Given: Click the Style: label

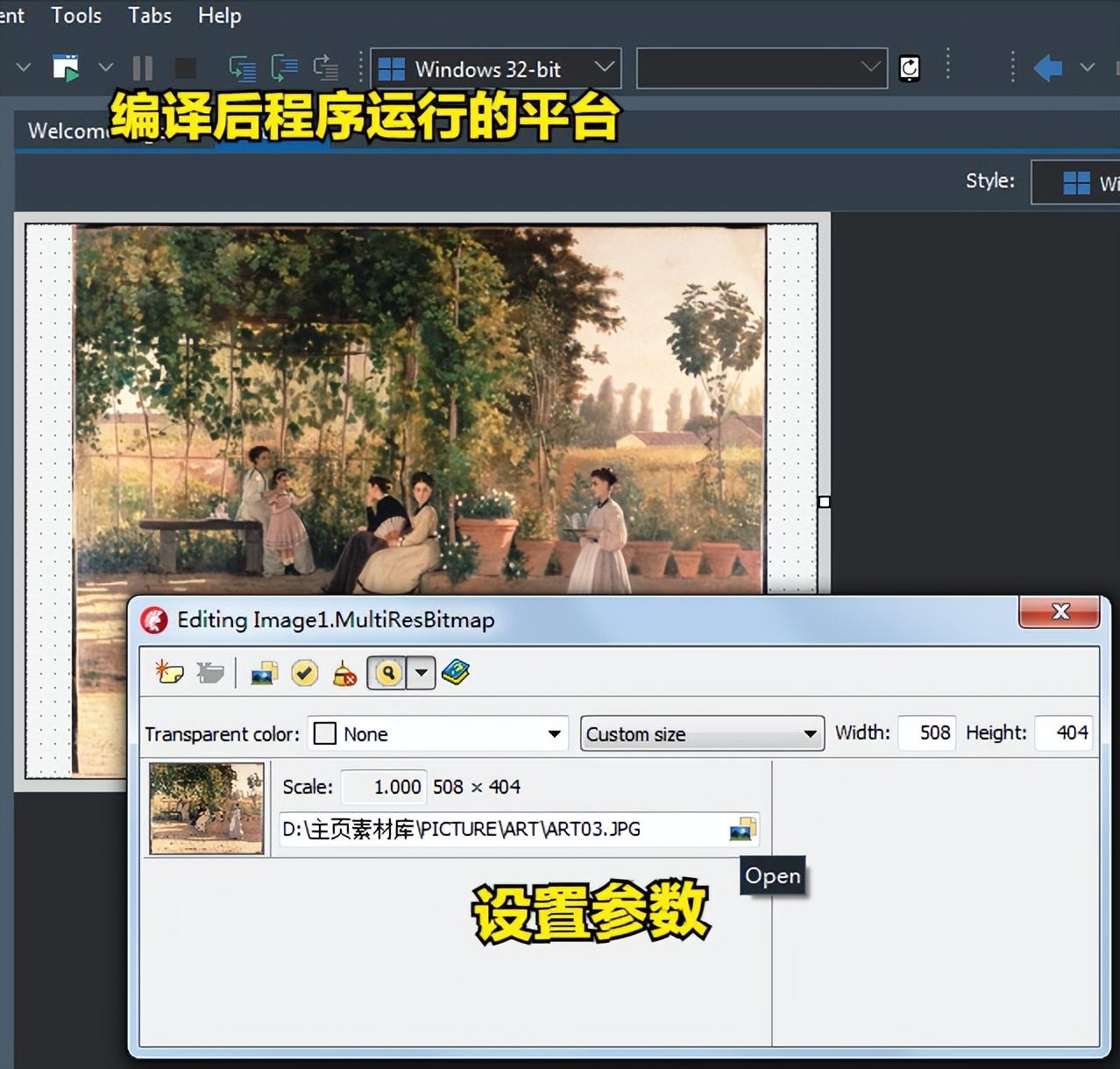Looking at the screenshot, I should pyautogui.click(x=990, y=181).
